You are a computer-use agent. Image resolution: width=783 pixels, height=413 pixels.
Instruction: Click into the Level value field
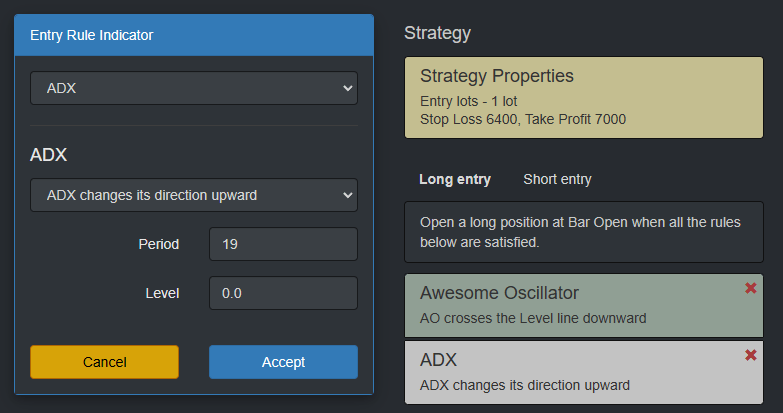pos(283,293)
